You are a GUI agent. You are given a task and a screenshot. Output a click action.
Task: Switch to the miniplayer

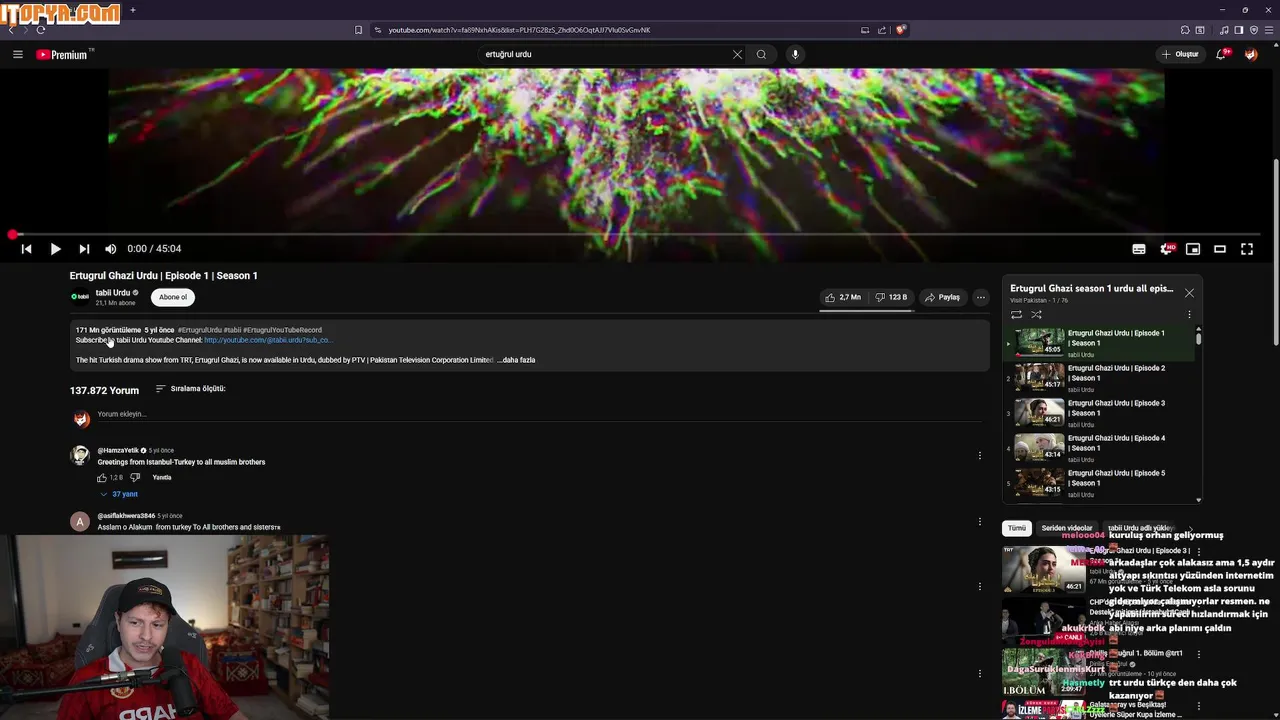click(1193, 249)
